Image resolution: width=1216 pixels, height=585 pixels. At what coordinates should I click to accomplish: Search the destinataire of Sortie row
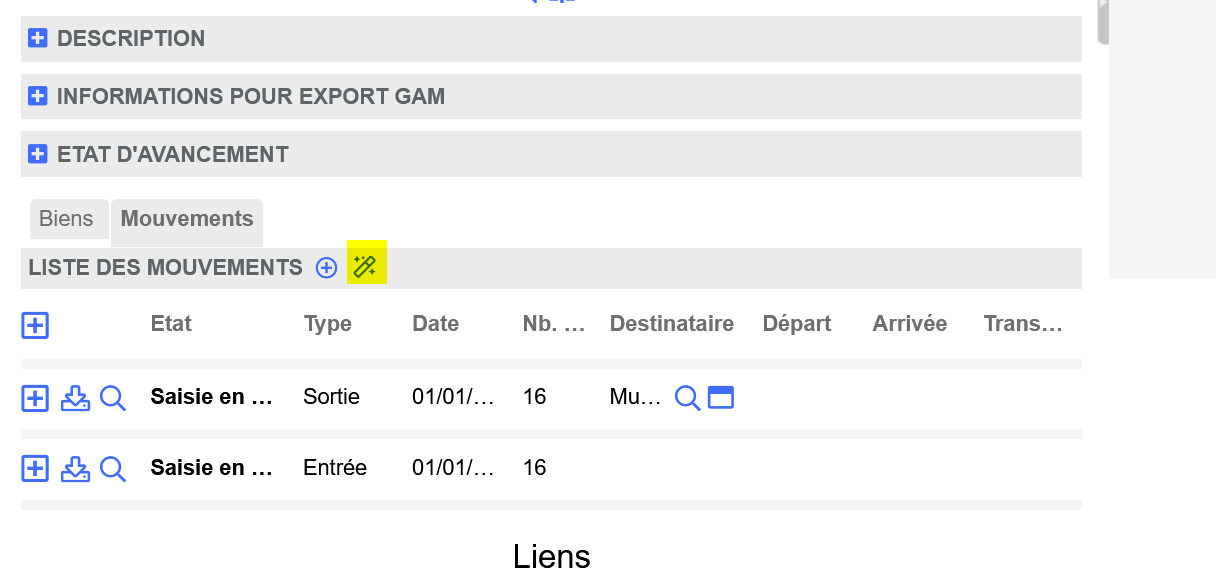point(687,398)
